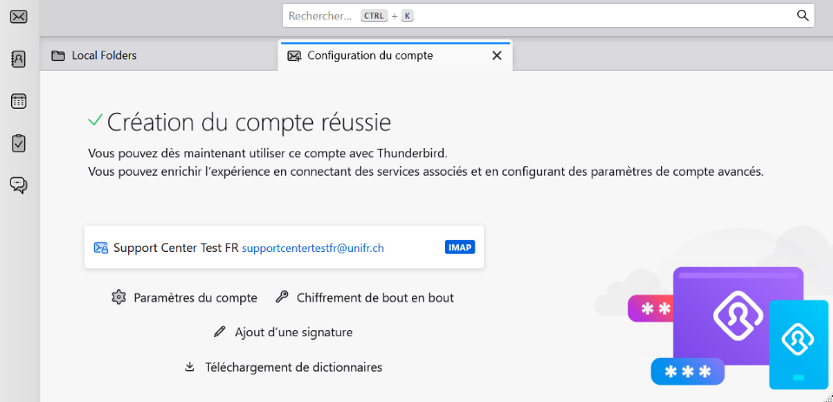The width and height of the screenshot is (833, 402).
Task: Open the Mail space in sidebar
Action: point(18,16)
